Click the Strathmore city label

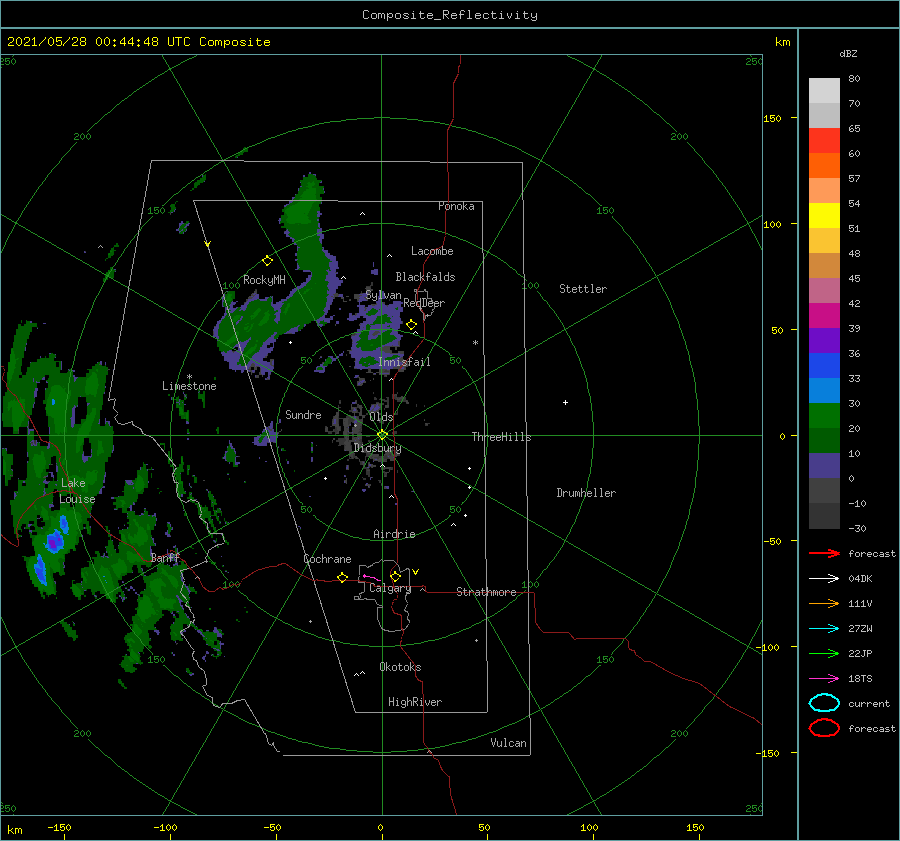(486, 592)
